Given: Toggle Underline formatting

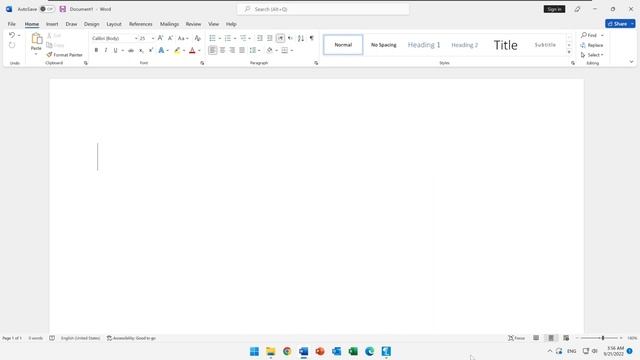Looking at the screenshot, I should 116,50.
